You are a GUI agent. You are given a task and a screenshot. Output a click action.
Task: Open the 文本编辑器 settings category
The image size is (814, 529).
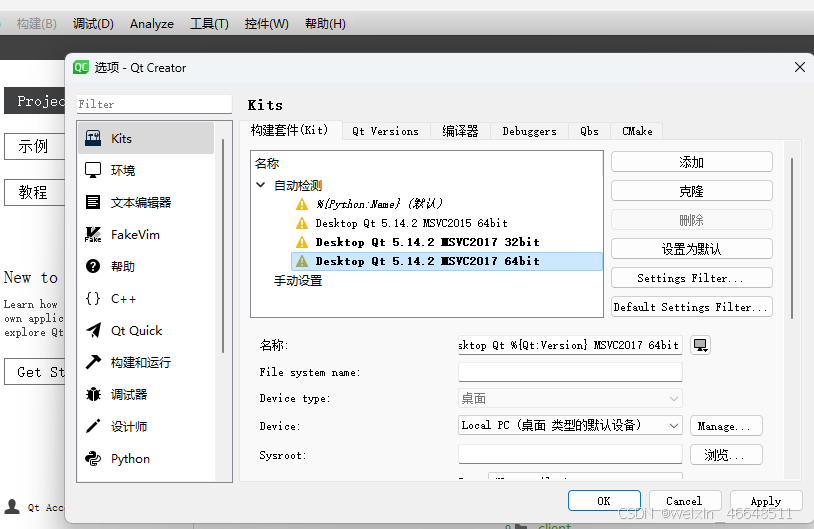click(140, 202)
